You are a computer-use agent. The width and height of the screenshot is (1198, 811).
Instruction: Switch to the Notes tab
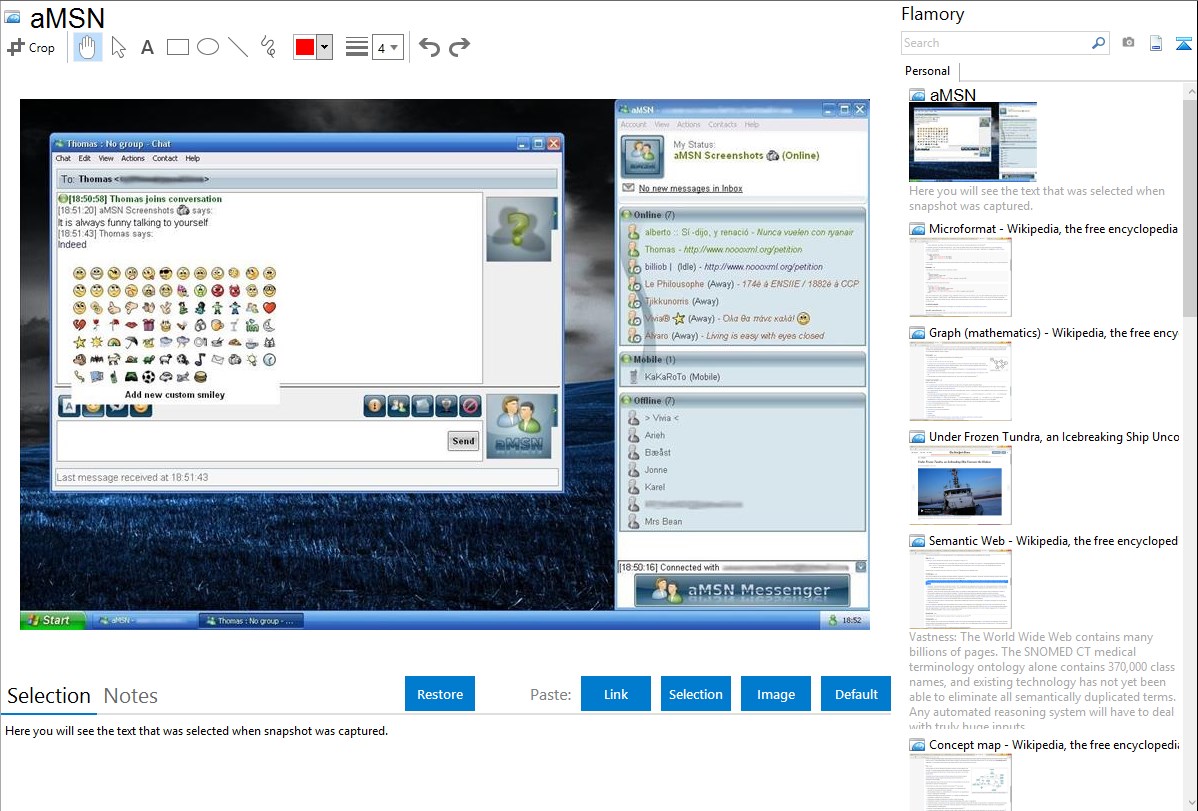click(131, 696)
